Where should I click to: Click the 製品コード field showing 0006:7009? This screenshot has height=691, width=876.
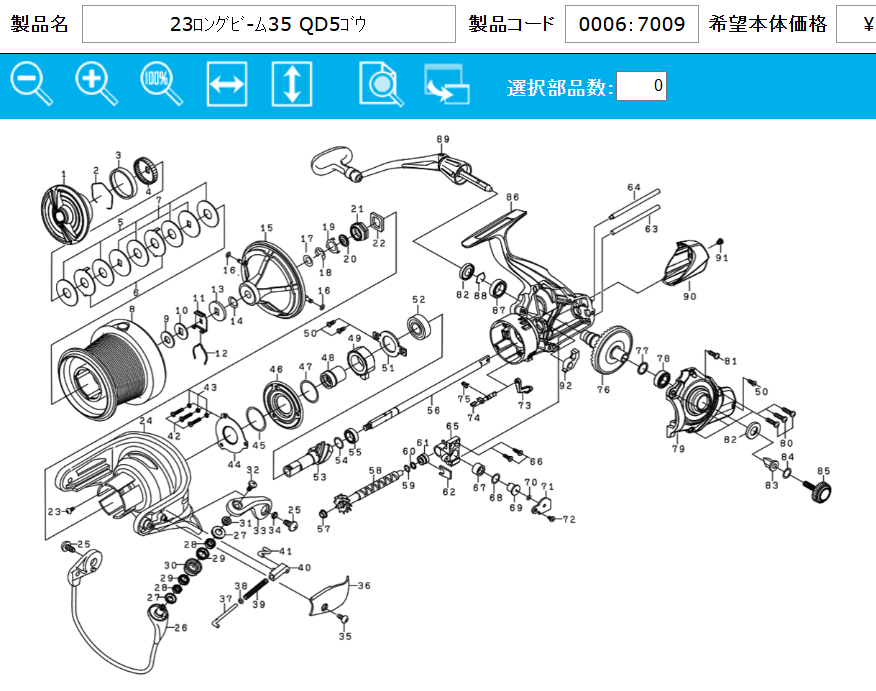(x=632, y=24)
